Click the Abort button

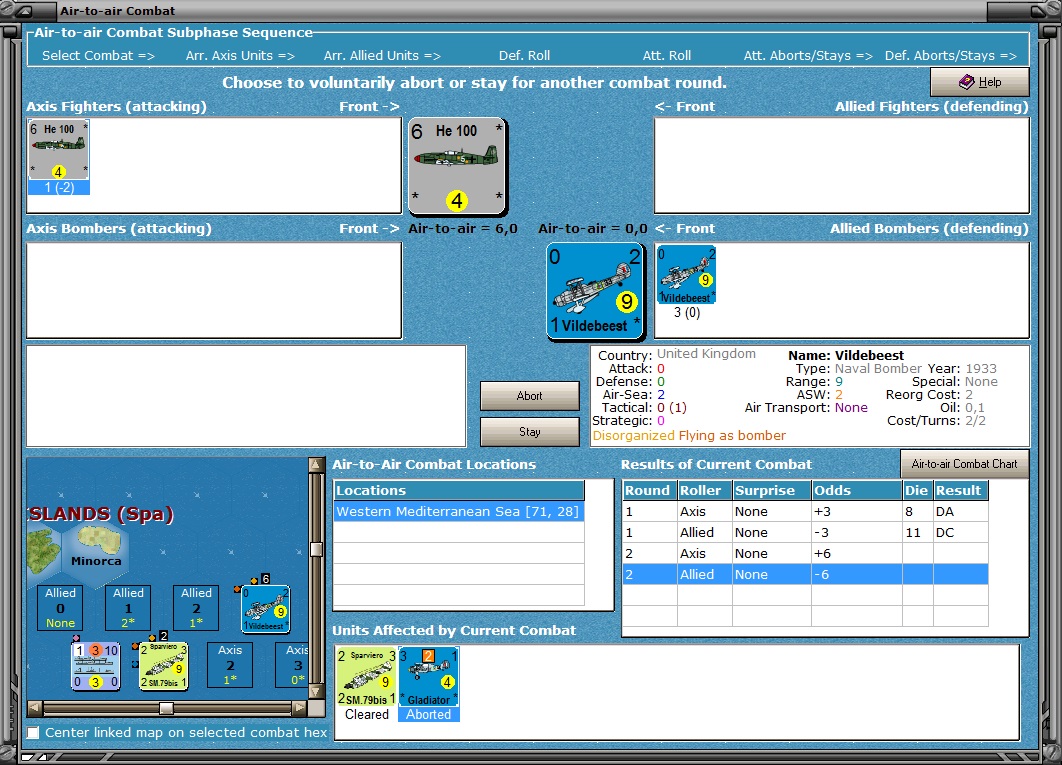pos(530,396)
